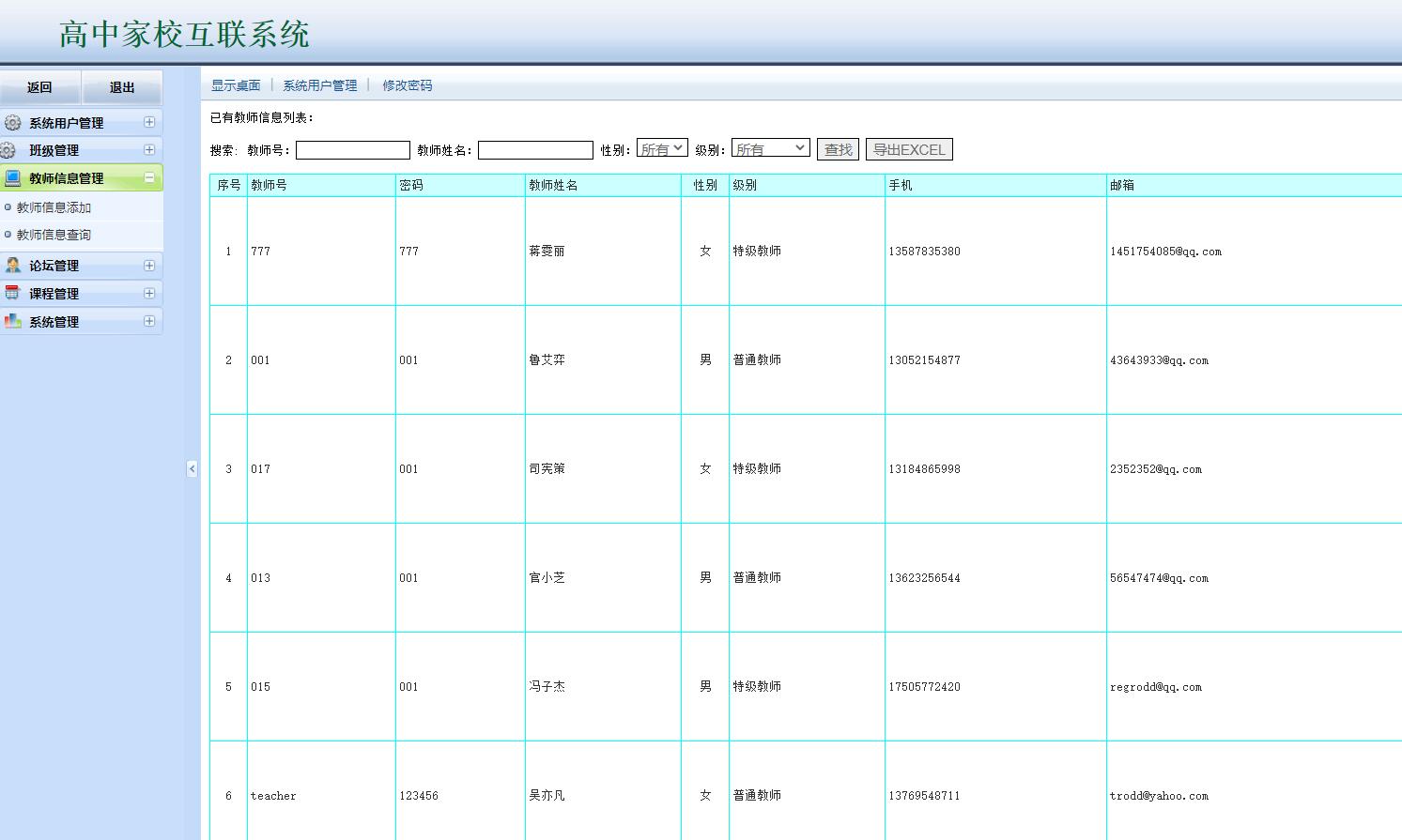Click phone number 17505772420

tap(925, 687)
